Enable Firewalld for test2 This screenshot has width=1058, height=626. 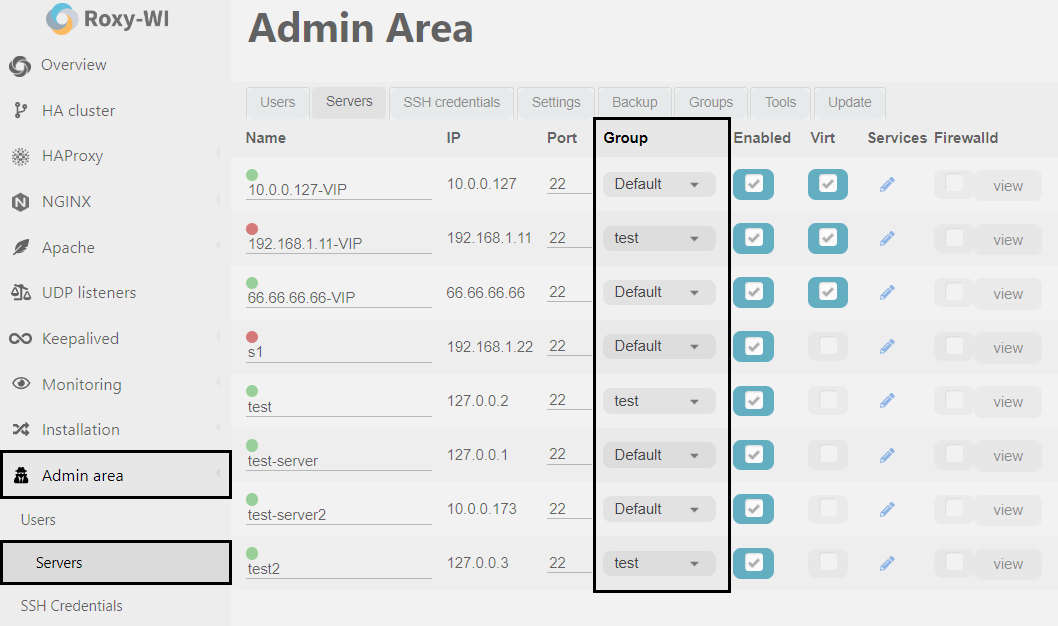(953, 563)
